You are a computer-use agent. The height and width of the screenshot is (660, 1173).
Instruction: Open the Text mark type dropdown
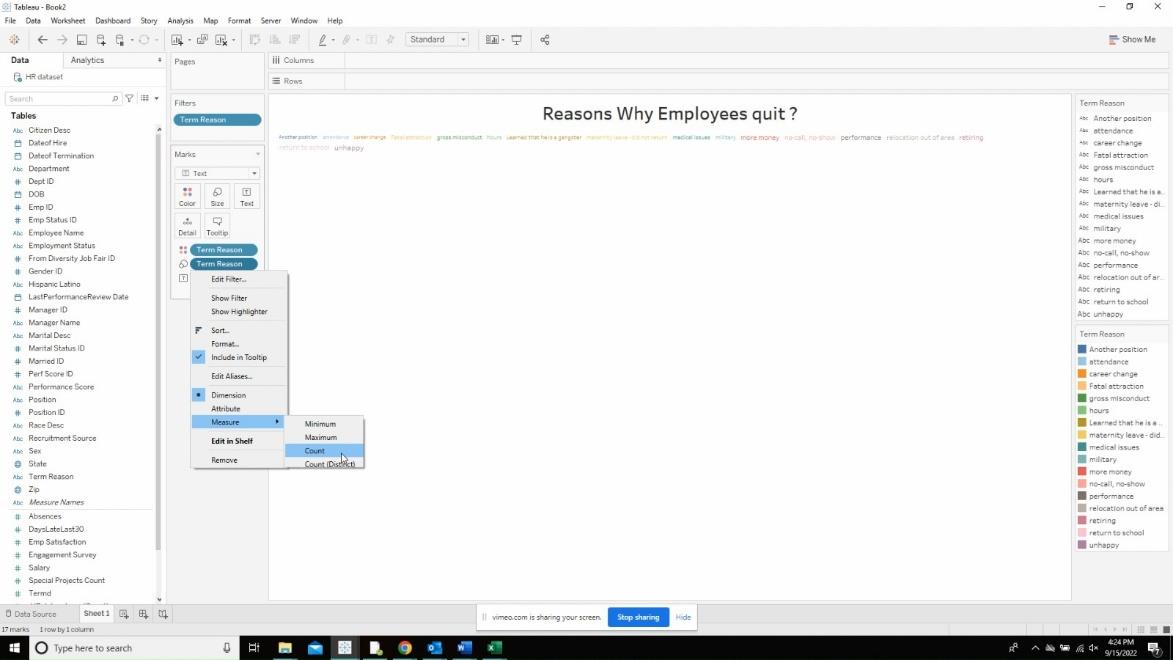coord(218,174)
